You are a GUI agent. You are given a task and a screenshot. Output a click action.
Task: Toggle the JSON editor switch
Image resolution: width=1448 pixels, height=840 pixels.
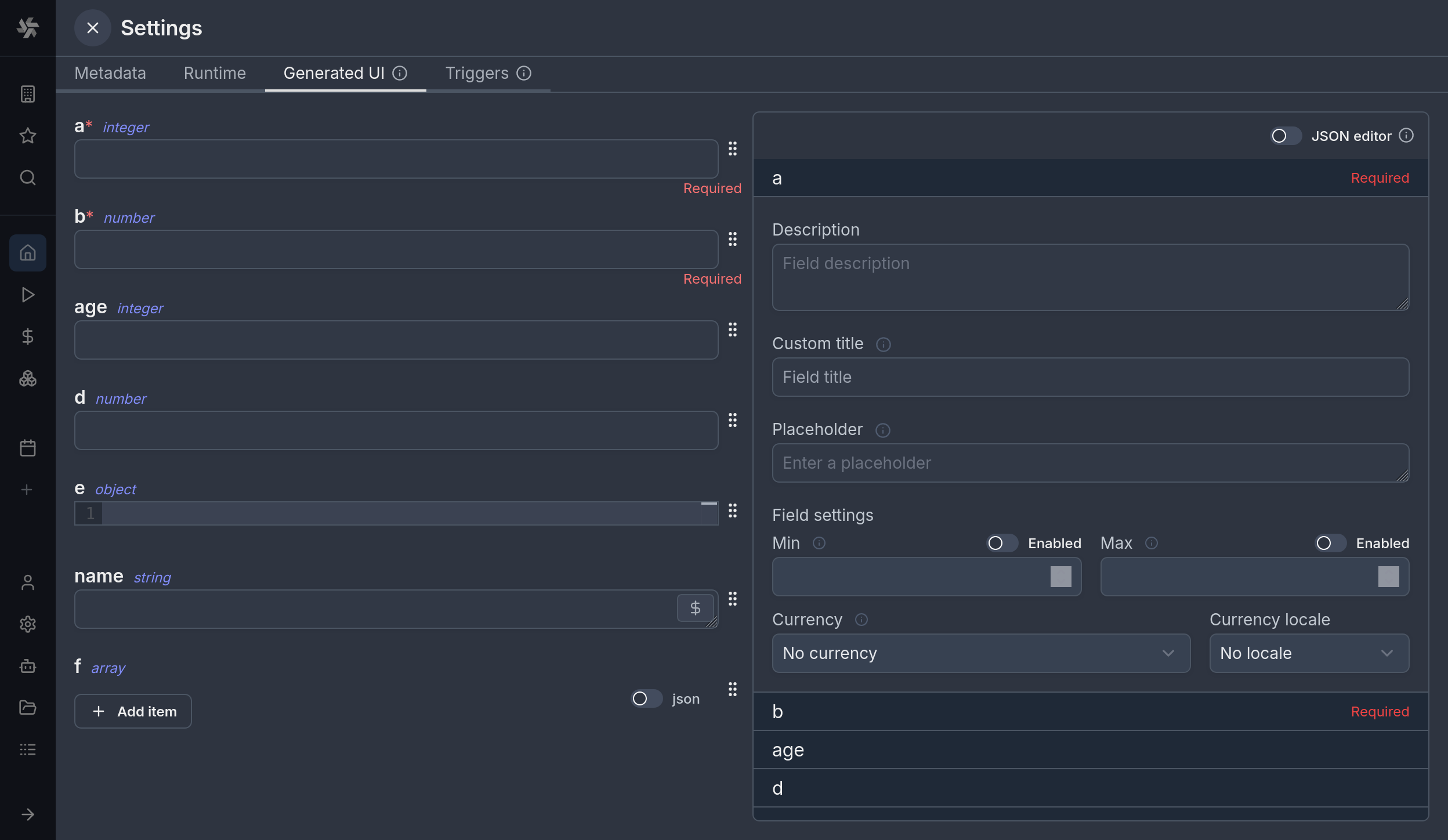click(1286, 136)
